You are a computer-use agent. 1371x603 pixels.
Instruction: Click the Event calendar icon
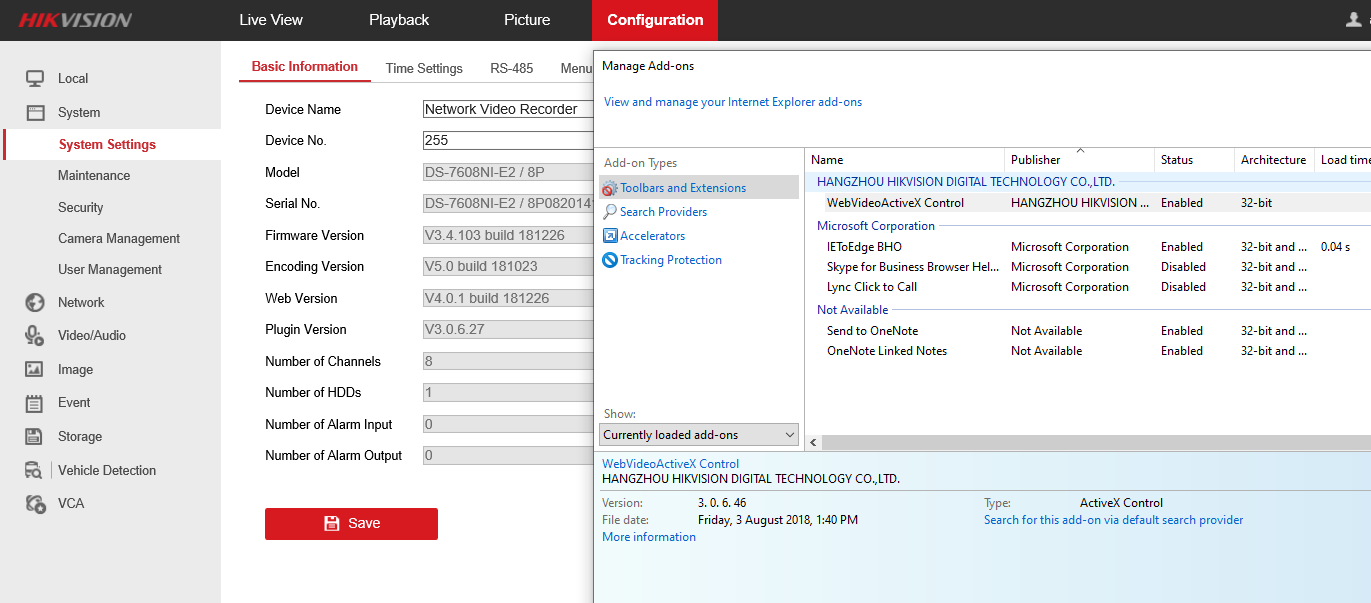point(35,403)
